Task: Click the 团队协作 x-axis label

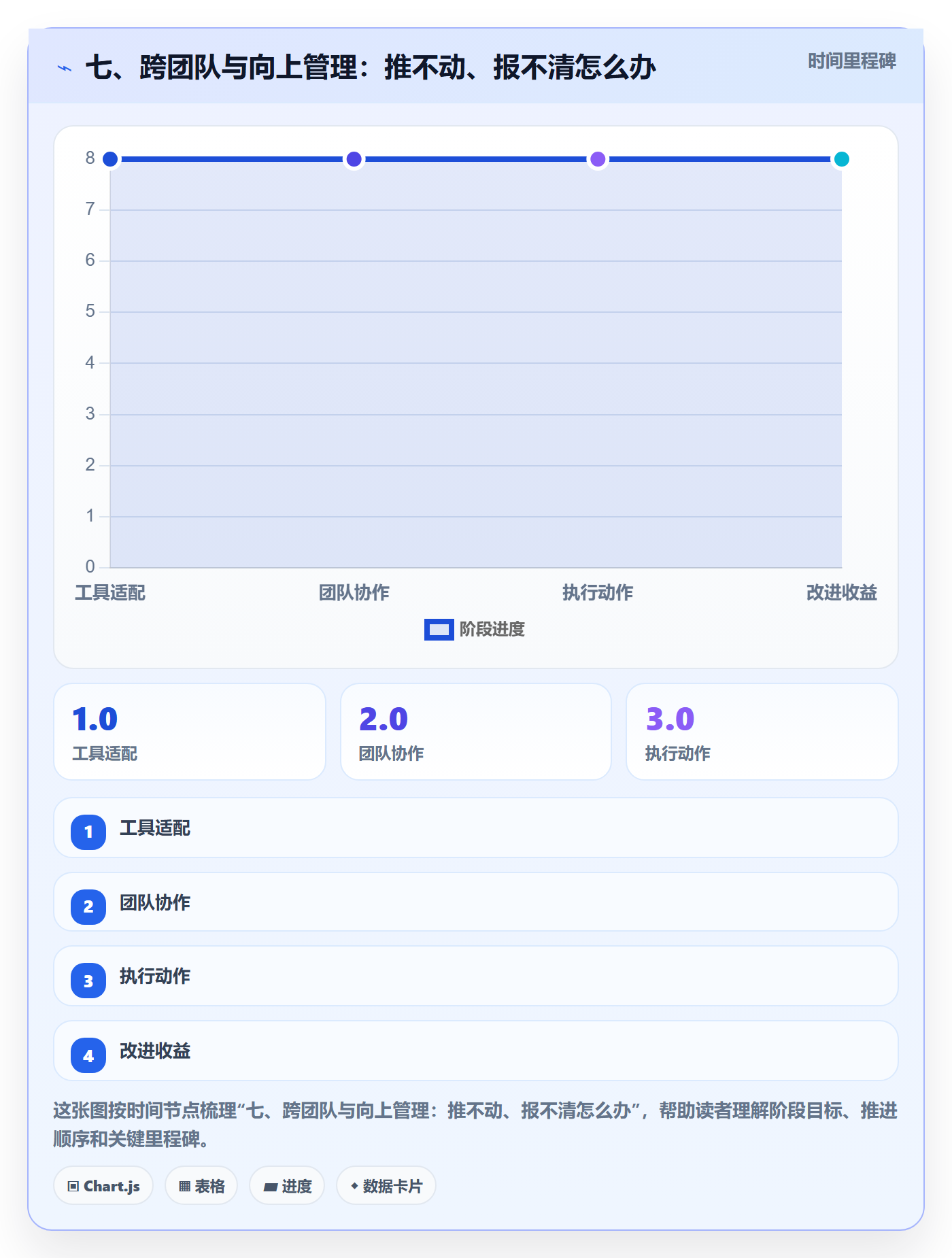Action: pos(354,593)
